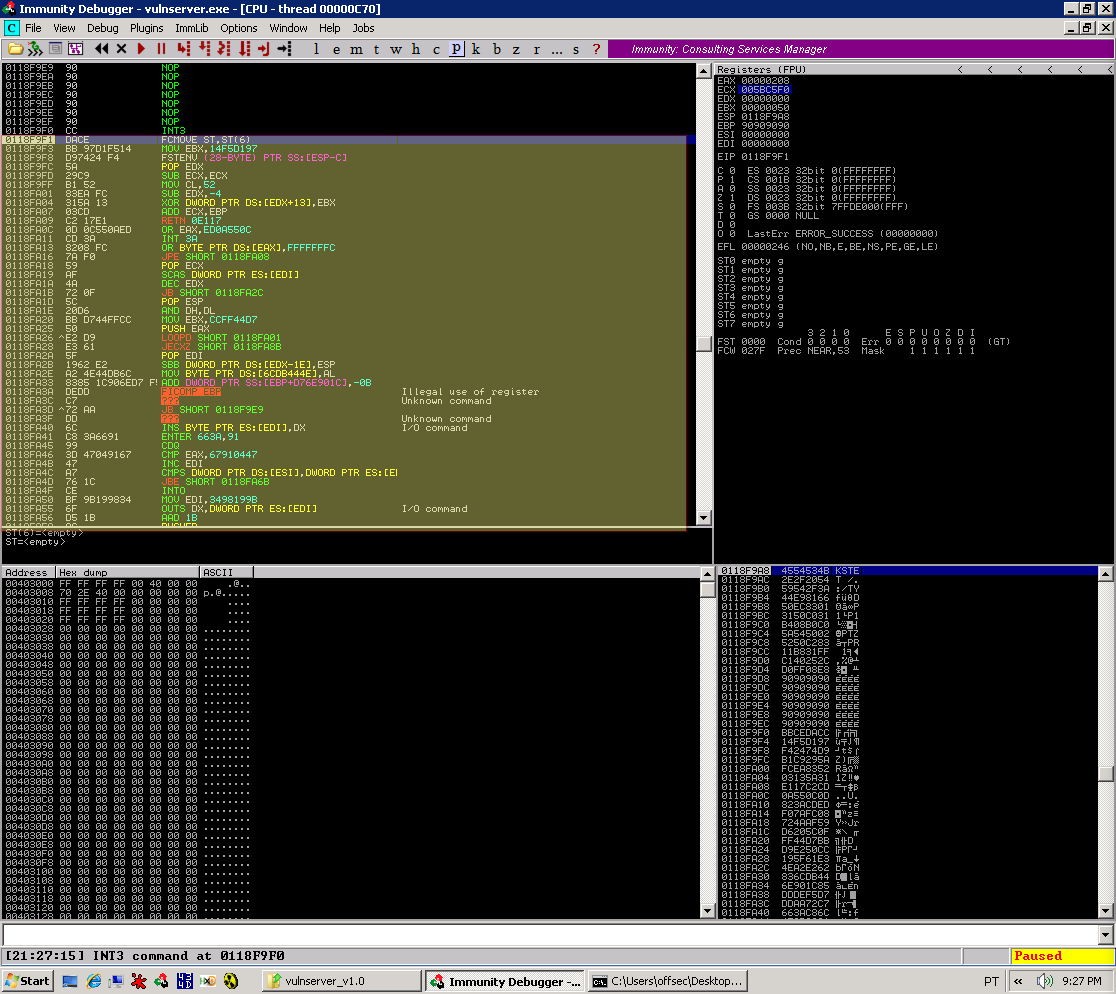Click the Python shell snake icon
This screenshot has width=1116, height=994.
point(35,48)
